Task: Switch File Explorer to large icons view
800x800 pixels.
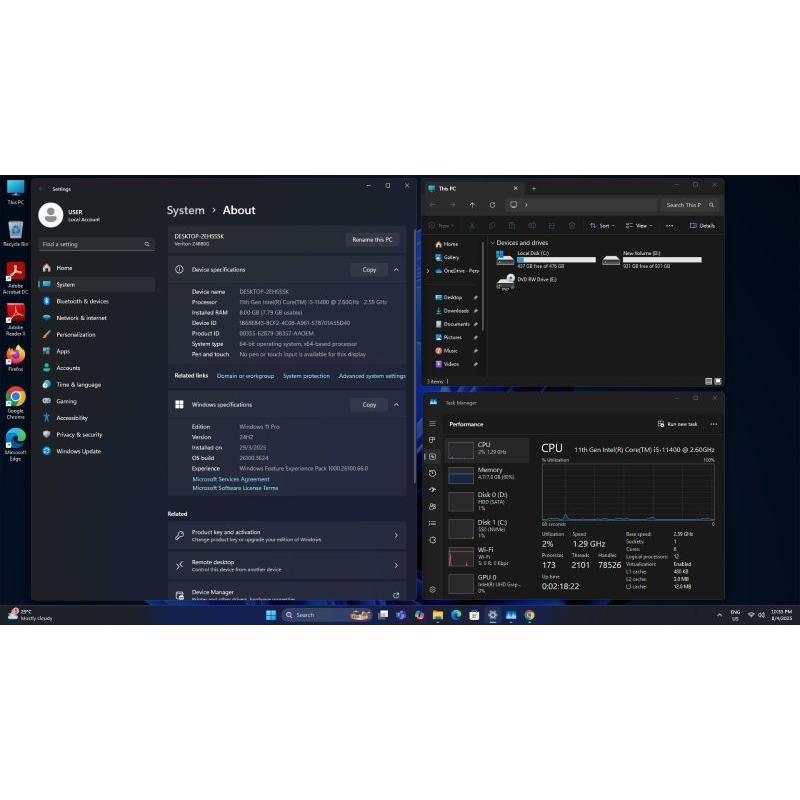Action: 718,381
